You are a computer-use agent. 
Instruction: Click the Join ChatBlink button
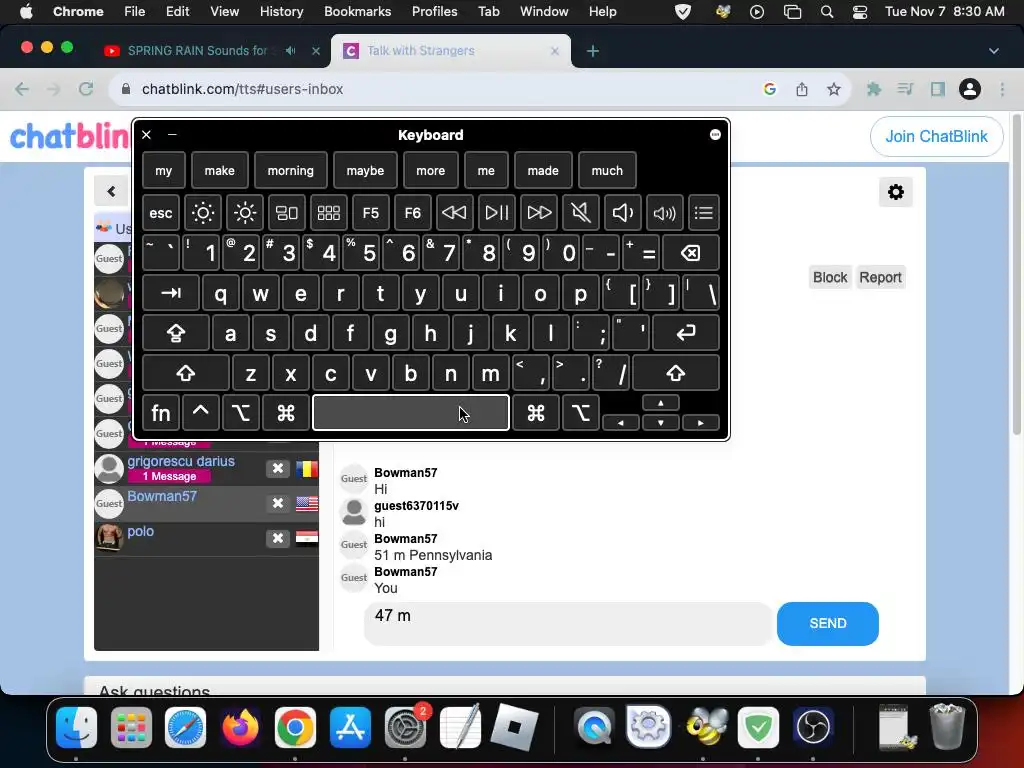click(x=936, y=136)
